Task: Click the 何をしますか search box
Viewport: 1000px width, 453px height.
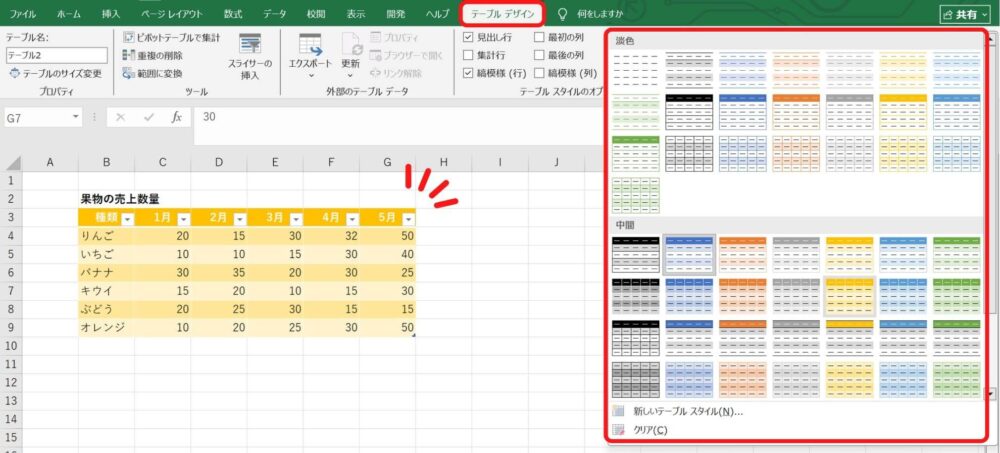Action: 600,13
